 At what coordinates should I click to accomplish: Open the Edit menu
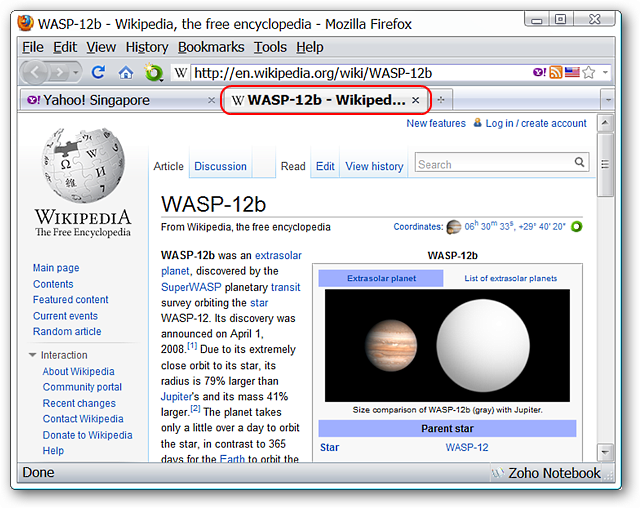(64, 47)
